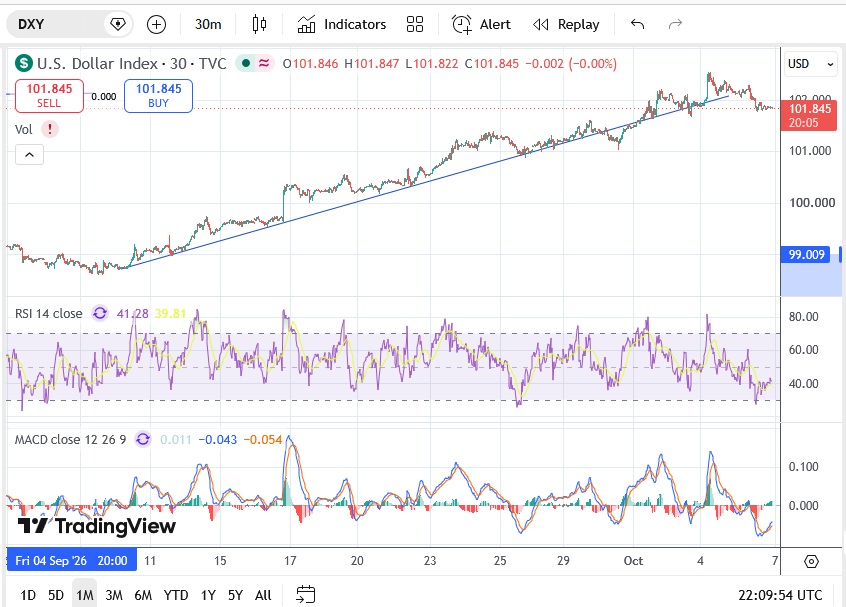846x607 pixels.
Task: Select the 3M time range
Action: pos(114,595)
